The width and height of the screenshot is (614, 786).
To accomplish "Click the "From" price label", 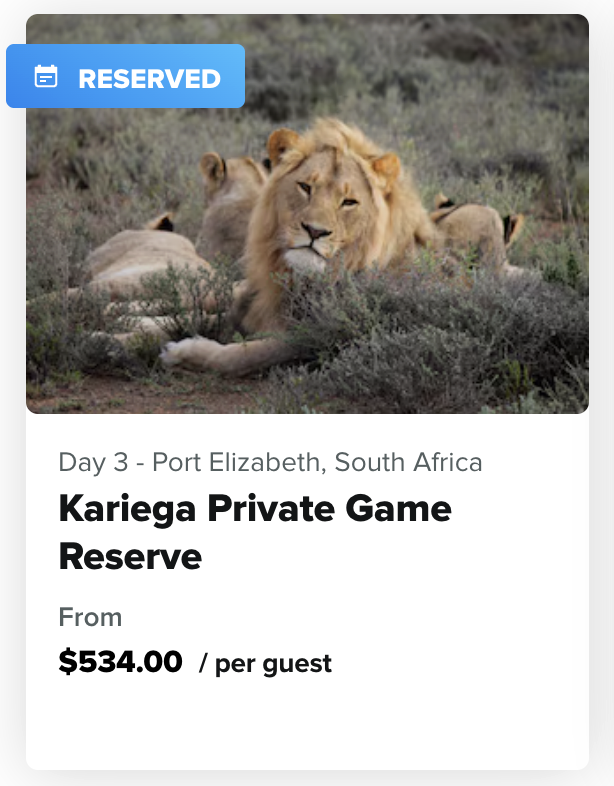I will (x=90, y=616).
